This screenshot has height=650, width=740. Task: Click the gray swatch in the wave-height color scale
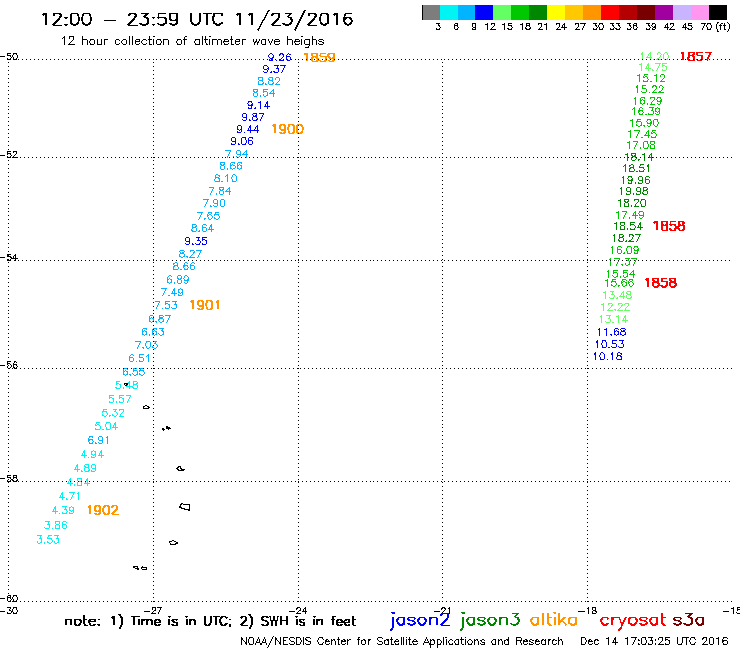[431, 12]
